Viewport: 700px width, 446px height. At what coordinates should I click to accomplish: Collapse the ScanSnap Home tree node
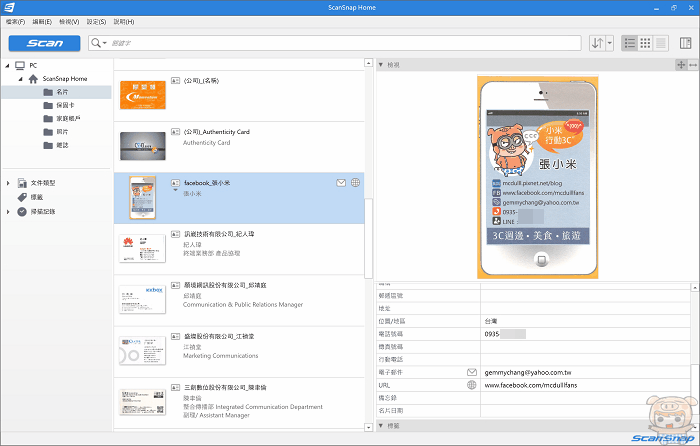21,79
